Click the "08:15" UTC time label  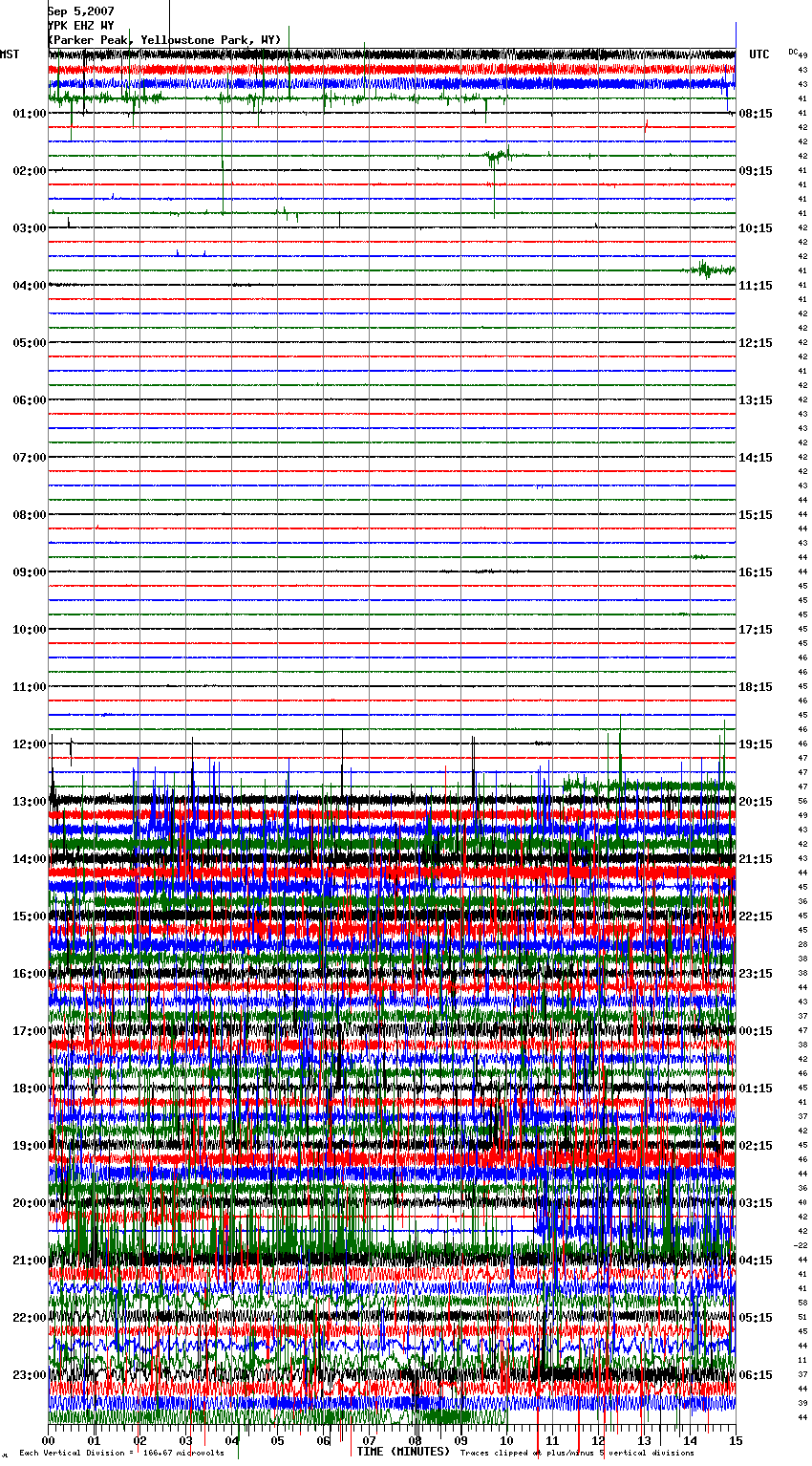tap(756, 114)
